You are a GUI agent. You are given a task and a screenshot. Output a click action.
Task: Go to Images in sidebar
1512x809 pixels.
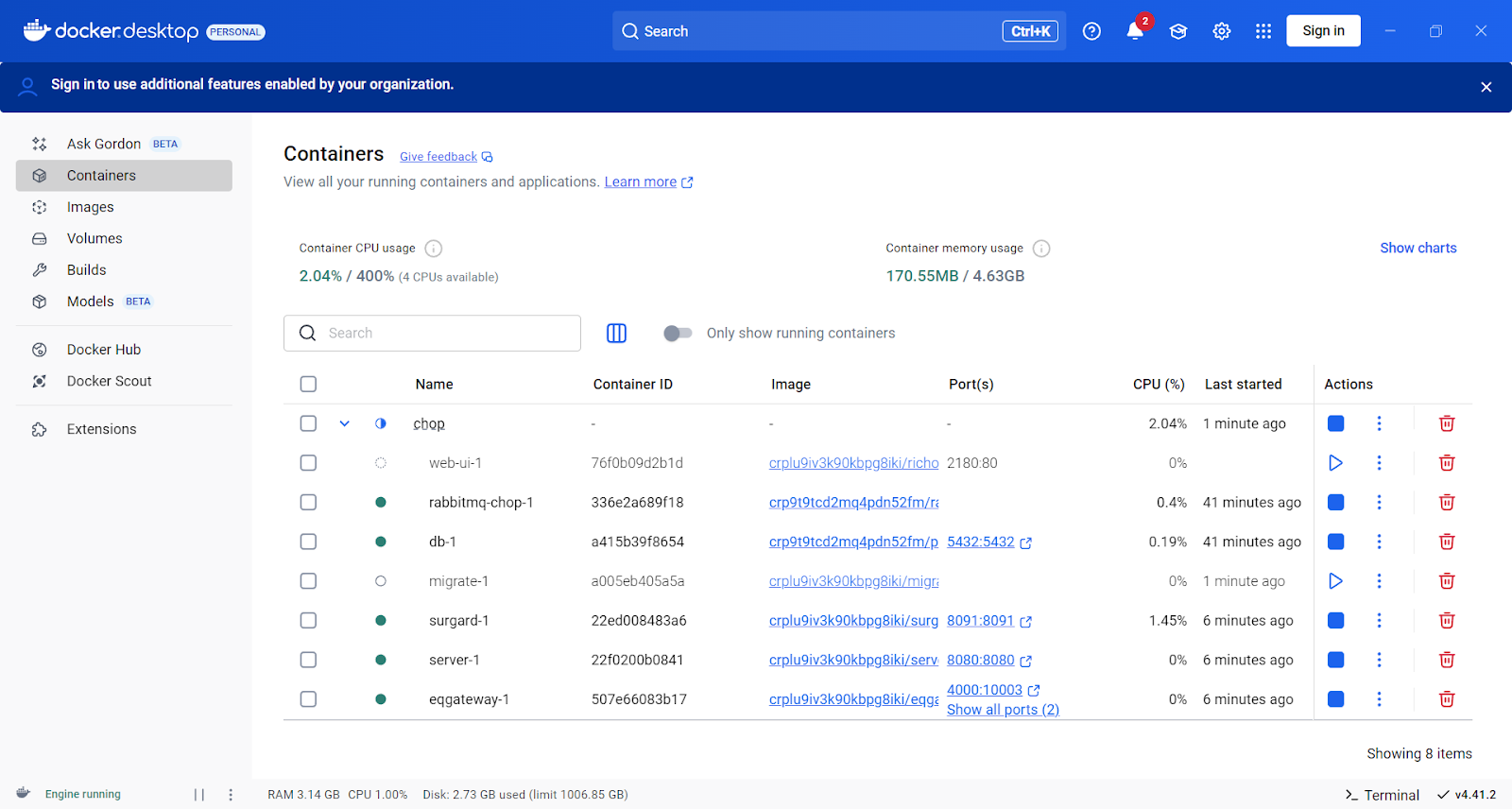click(x=124, y=207)
